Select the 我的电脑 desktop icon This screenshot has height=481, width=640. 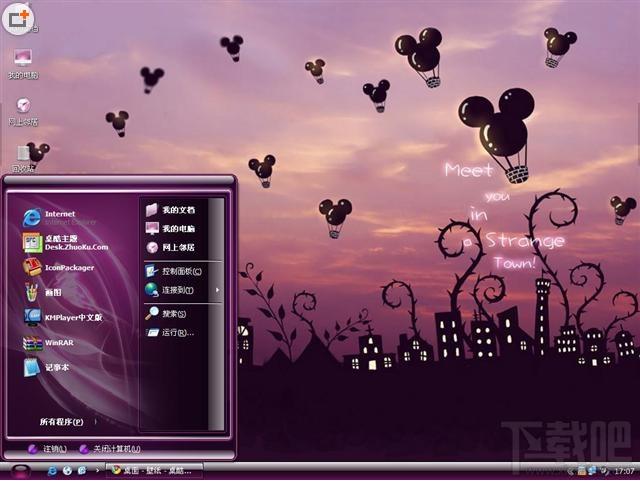point(23,64)
